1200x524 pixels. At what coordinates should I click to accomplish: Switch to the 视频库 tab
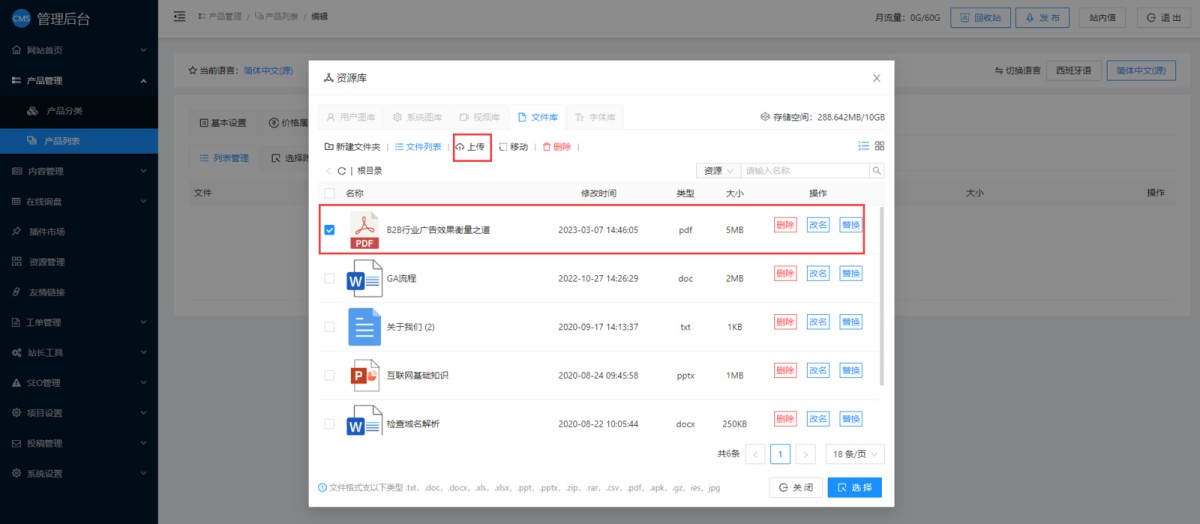point(479,117)
